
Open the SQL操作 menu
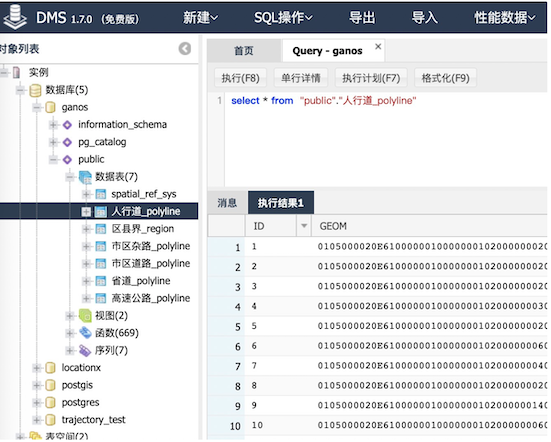(283, 18)
